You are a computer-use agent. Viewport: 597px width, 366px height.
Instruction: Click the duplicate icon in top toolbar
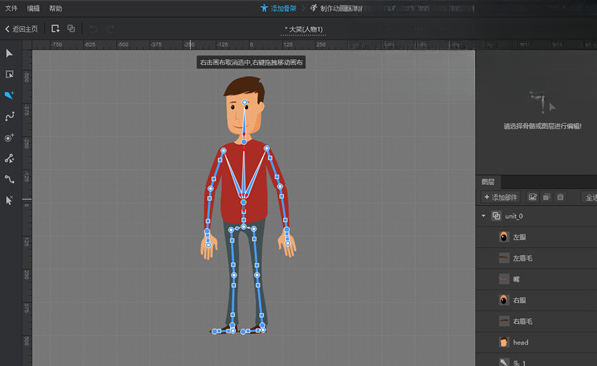tap(71, 29)
